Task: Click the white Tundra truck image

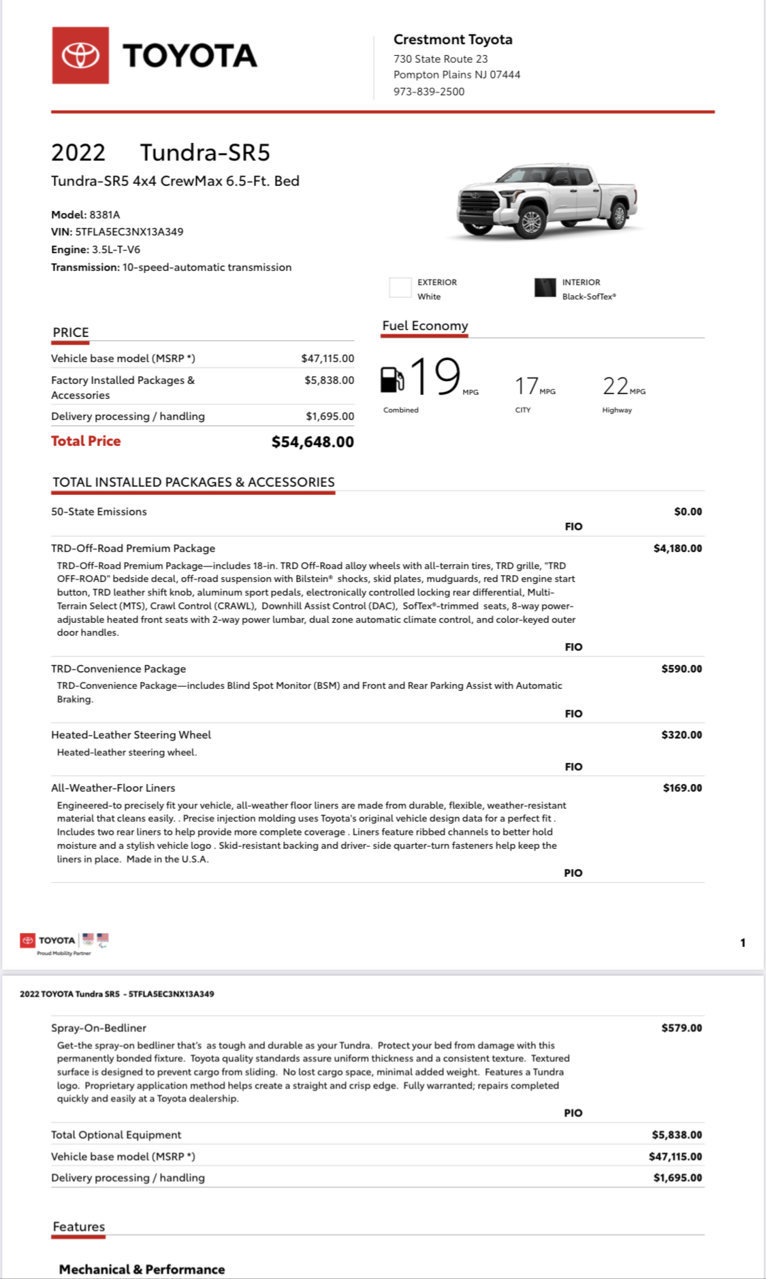Action: 547,200
